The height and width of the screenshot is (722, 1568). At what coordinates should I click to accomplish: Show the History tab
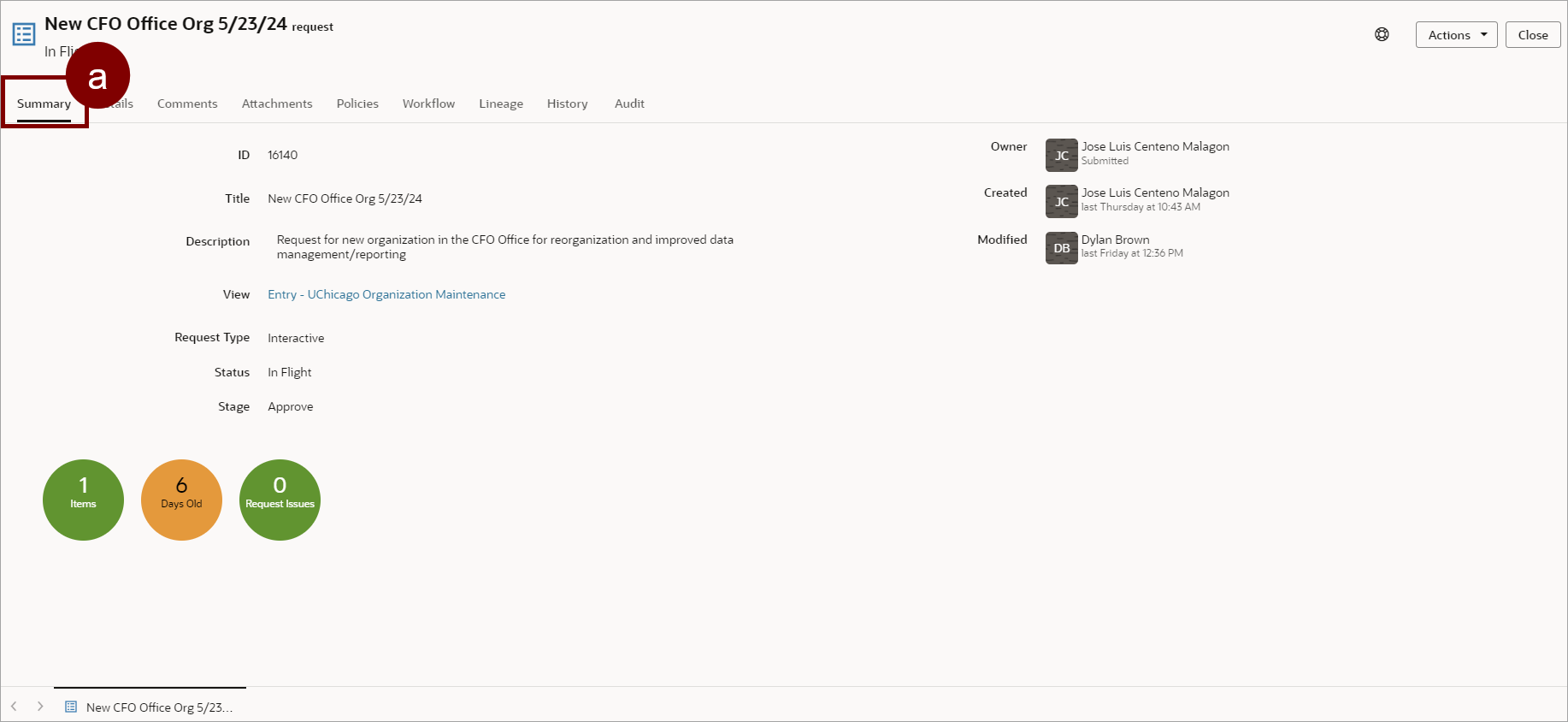click(567, 104)
